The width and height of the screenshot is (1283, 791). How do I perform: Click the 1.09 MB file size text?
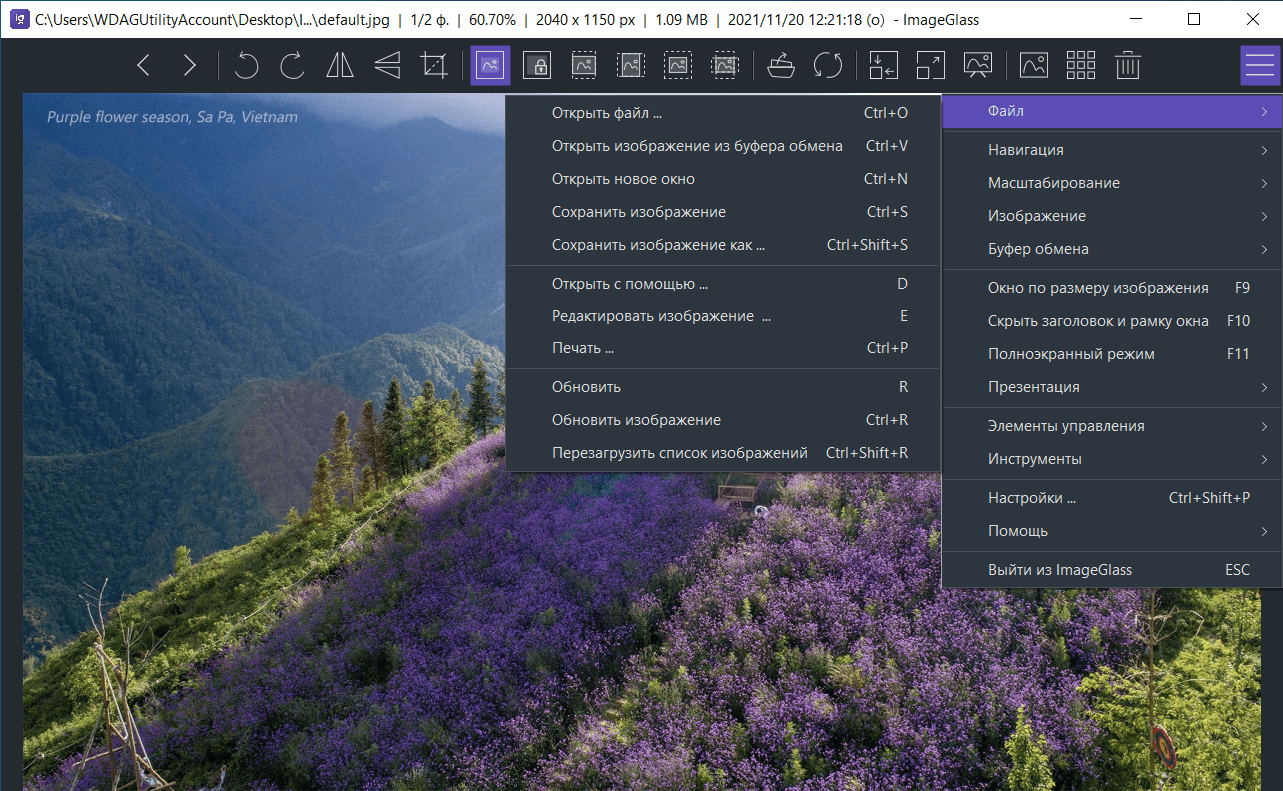tap(681, 20)
